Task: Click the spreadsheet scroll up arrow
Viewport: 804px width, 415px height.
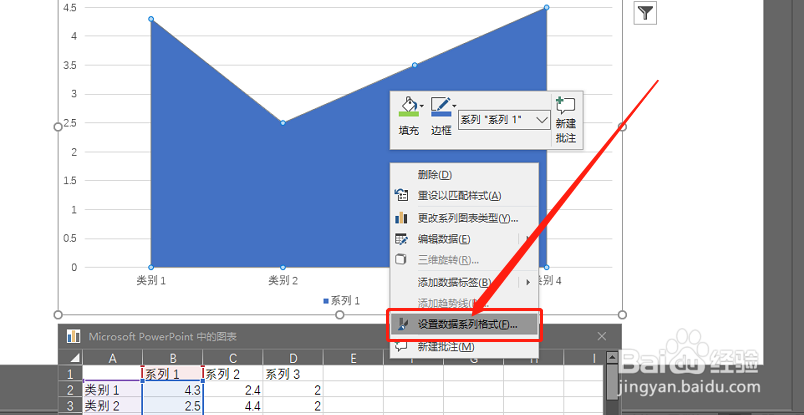Action: pyautogui.click(x=611, y=358)
